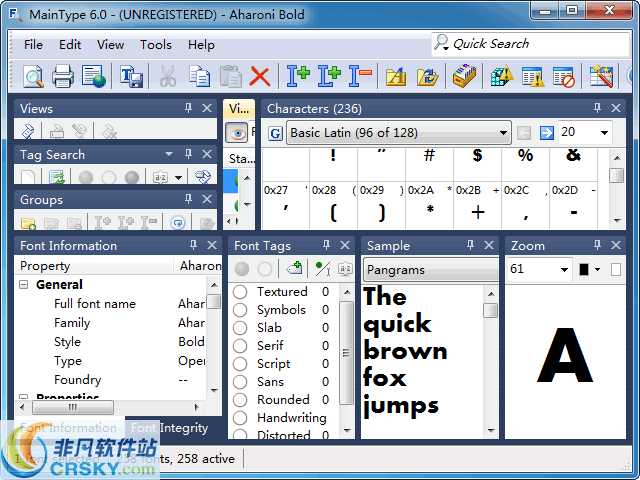The height and width of the screenshot is (480, 640).
Task: Open the Tools menu
Action: (x=156, y=44)
